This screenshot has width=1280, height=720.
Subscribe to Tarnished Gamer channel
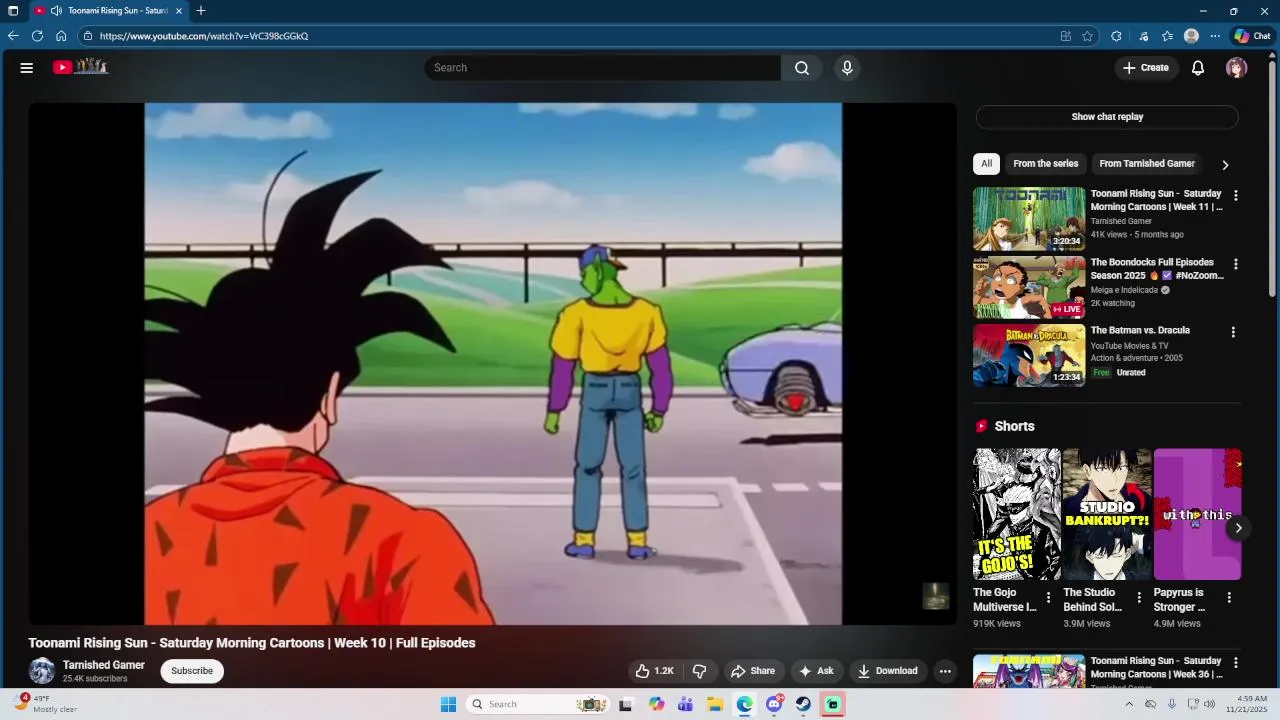coord(192,671)
